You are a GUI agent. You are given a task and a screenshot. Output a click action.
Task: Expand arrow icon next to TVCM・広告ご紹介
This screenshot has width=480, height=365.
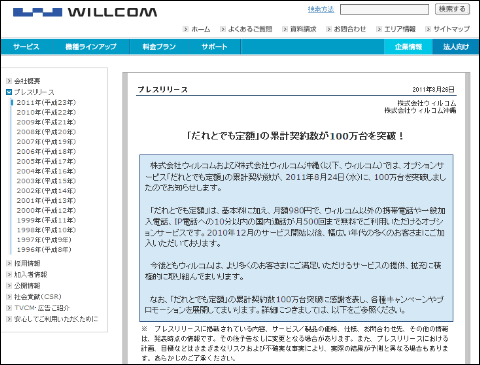coord(9,308)
